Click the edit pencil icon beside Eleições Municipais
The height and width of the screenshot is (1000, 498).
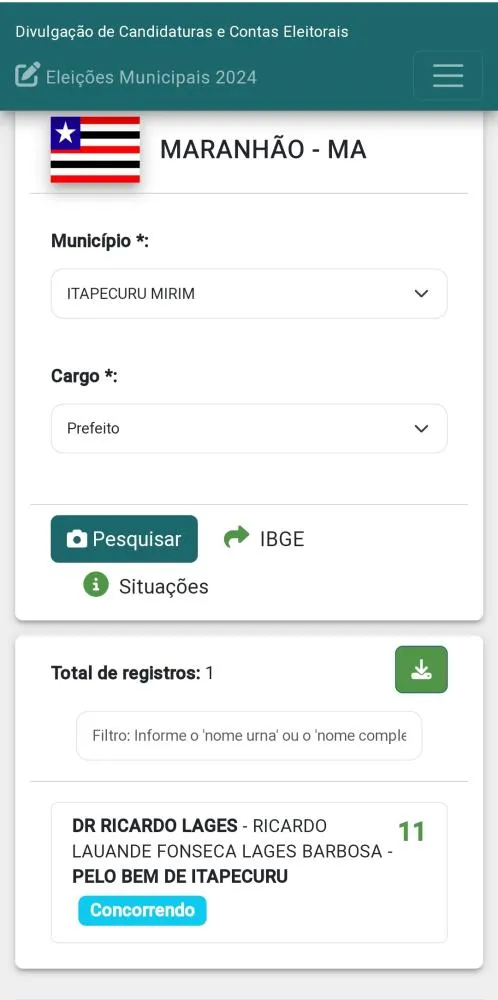coord(27,75)
